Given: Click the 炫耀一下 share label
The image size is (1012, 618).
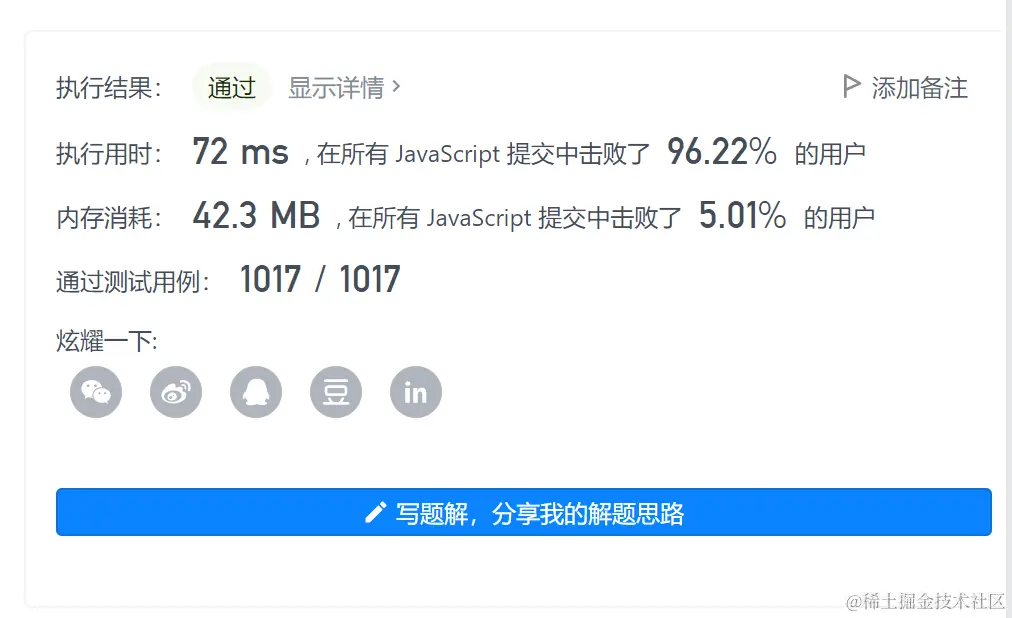Looking at the screenshot, I should (106, 341).
